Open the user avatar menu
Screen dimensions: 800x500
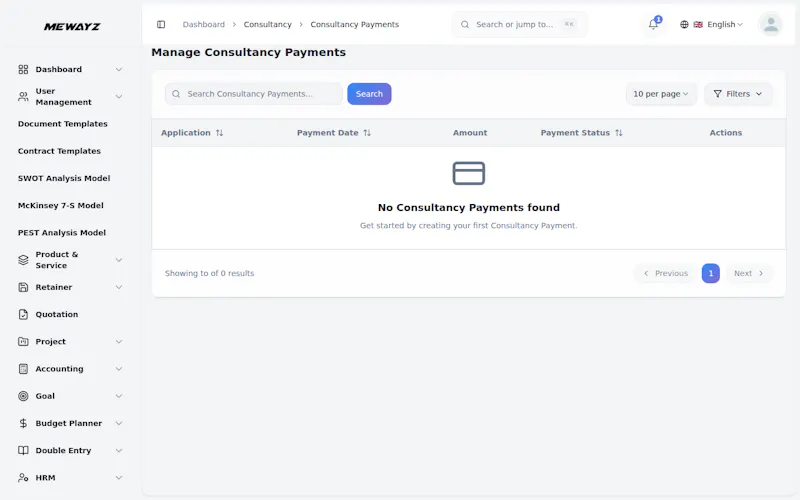click(x=770, y=24)
